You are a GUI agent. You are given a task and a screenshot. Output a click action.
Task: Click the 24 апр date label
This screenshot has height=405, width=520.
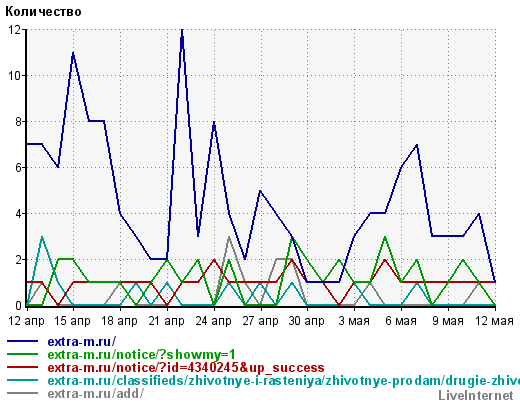pos(213,321)
